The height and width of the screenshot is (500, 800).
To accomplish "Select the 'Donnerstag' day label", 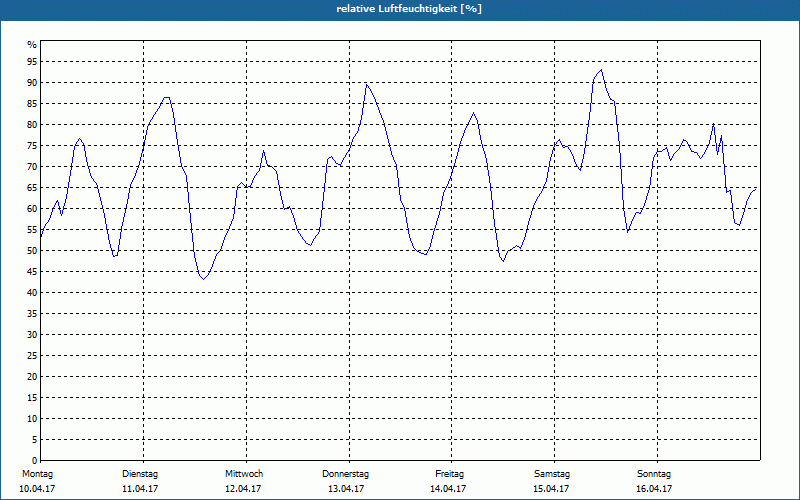I will [345, 474].
